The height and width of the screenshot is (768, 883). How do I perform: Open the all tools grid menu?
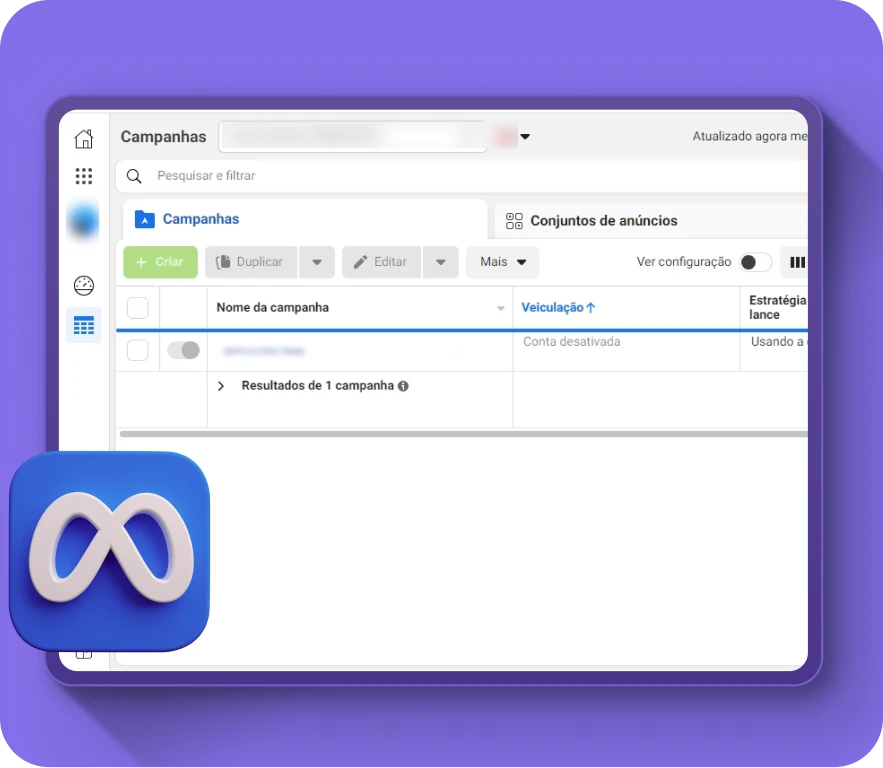(84, 176)
